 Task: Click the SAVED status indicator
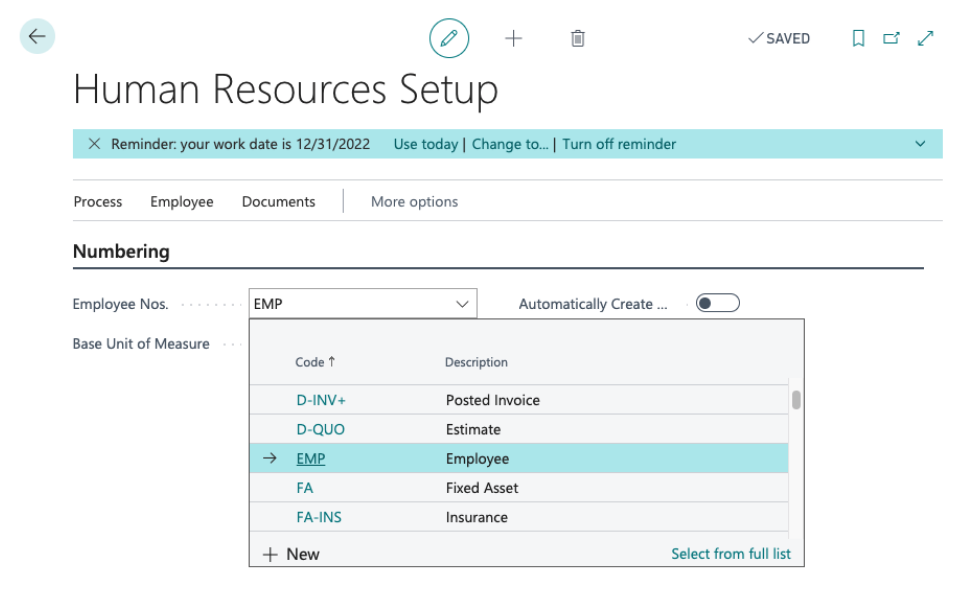click(x=779, y=38)
